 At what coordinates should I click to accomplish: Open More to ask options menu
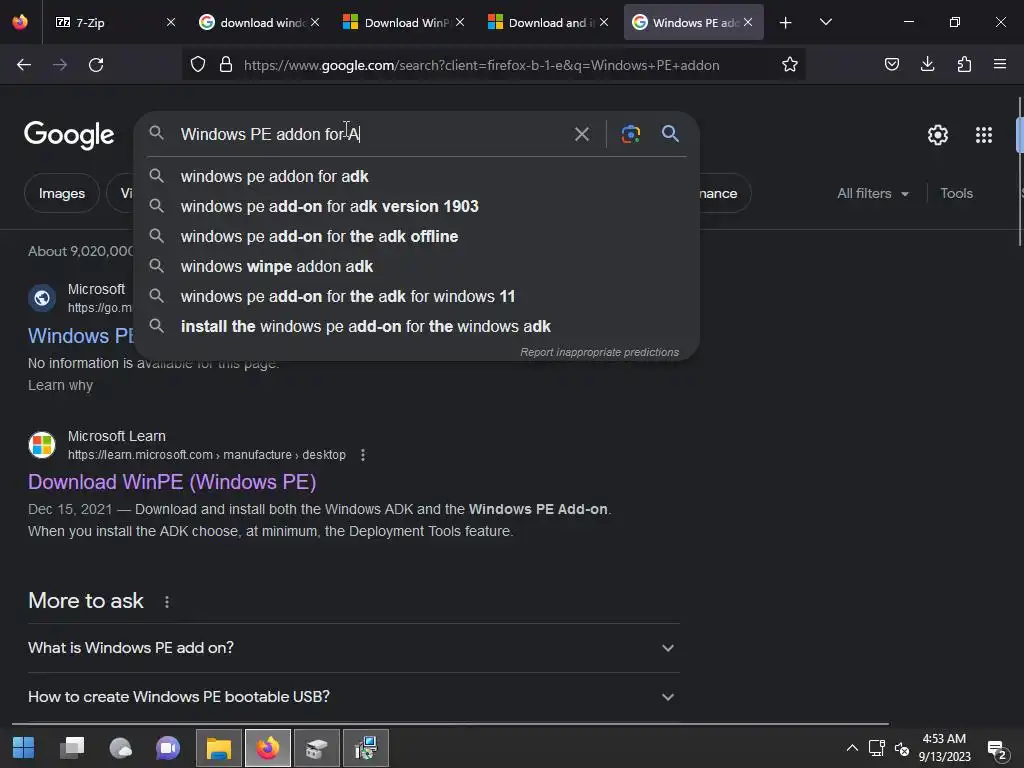[167, 601]
